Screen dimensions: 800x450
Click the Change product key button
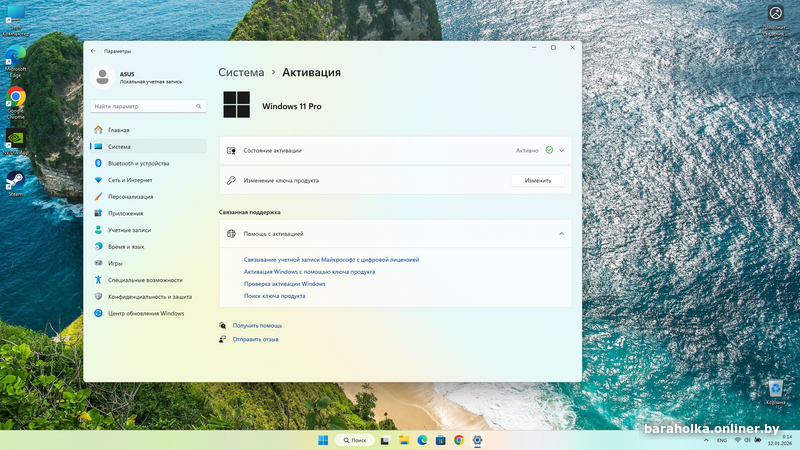(537, 180)
